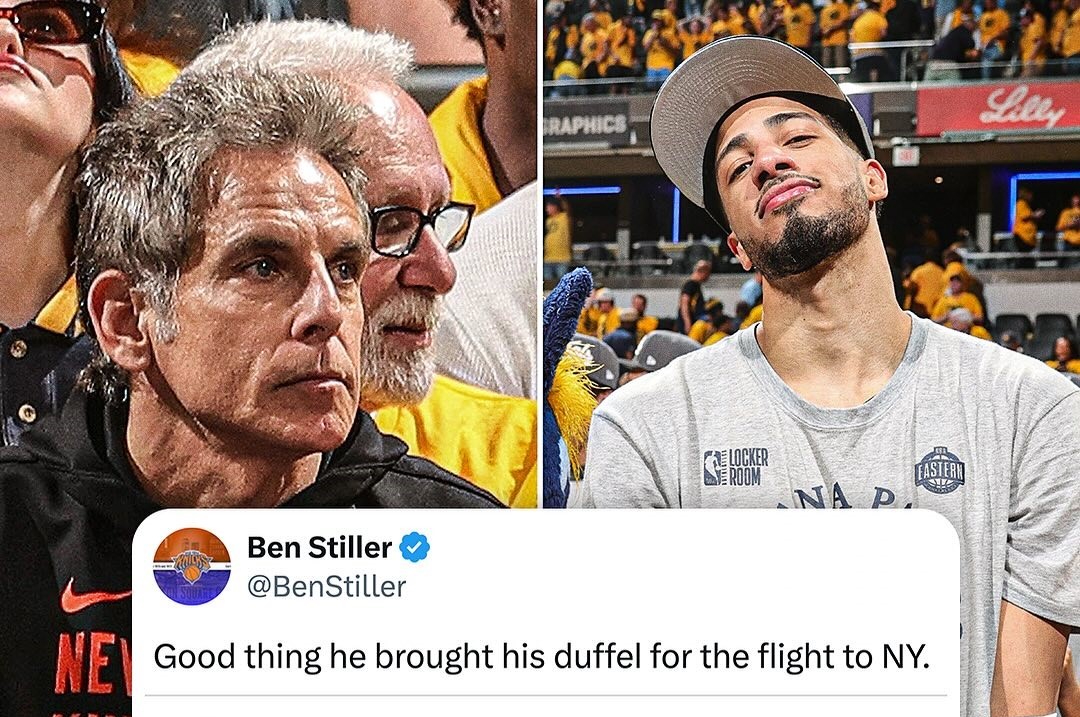Viewport: 1080px width, 717px height.
Task: Open the left courtside spectator photo
Action: pos(268,253)
